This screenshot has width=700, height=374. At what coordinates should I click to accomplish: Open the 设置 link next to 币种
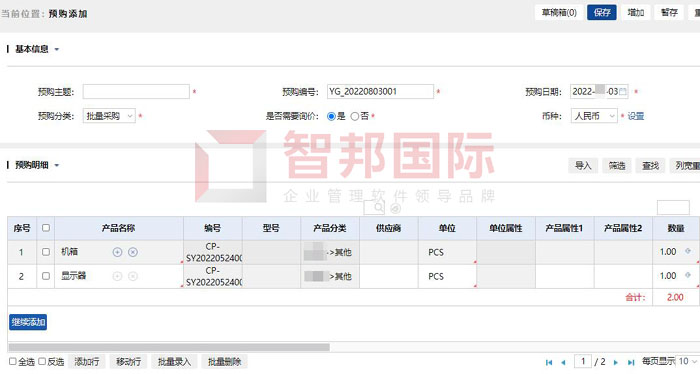[636, 116]
